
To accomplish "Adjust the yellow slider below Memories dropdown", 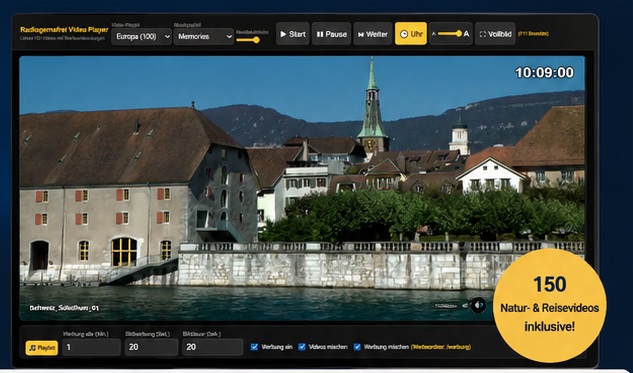I will click(248, 40).
